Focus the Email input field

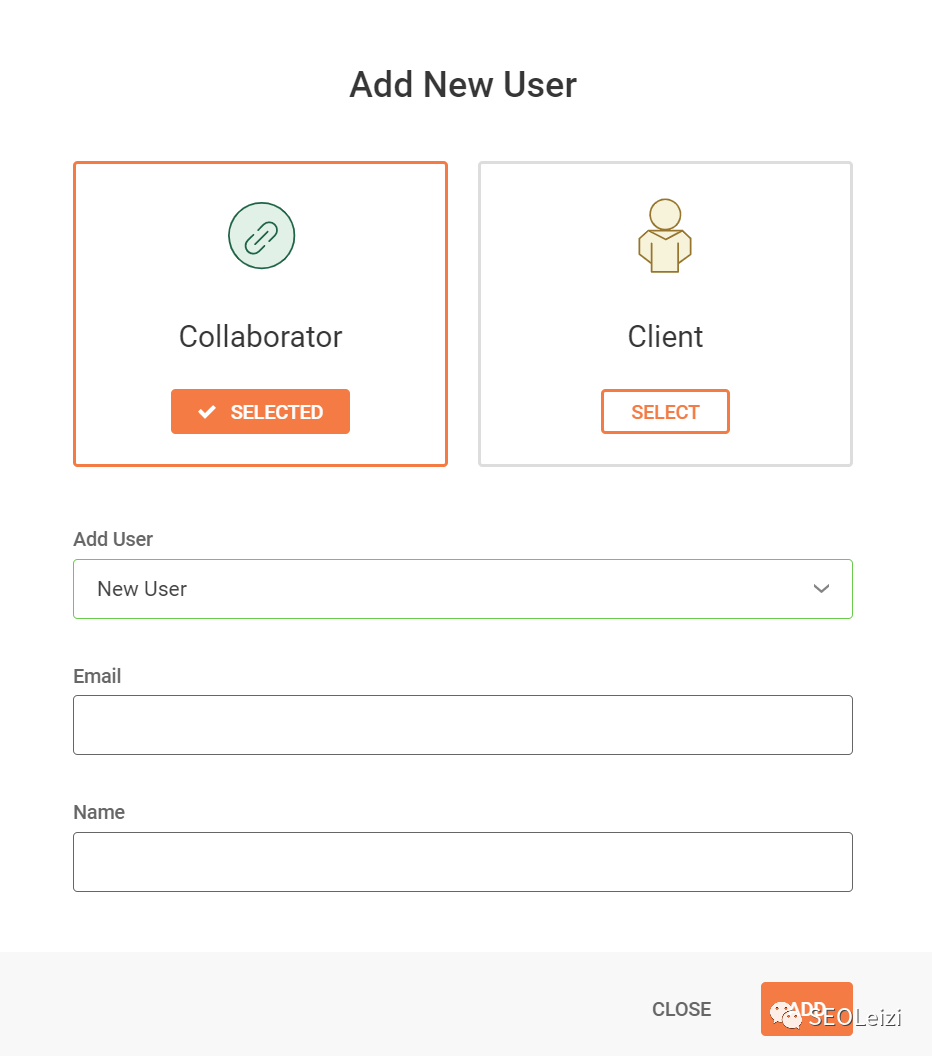click(463, 725)
